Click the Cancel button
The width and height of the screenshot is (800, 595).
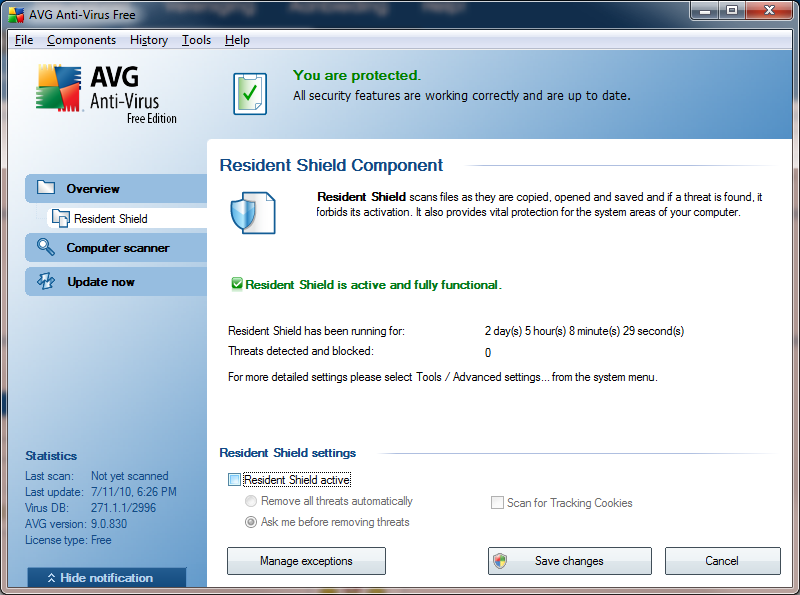(x=722, y=561)
